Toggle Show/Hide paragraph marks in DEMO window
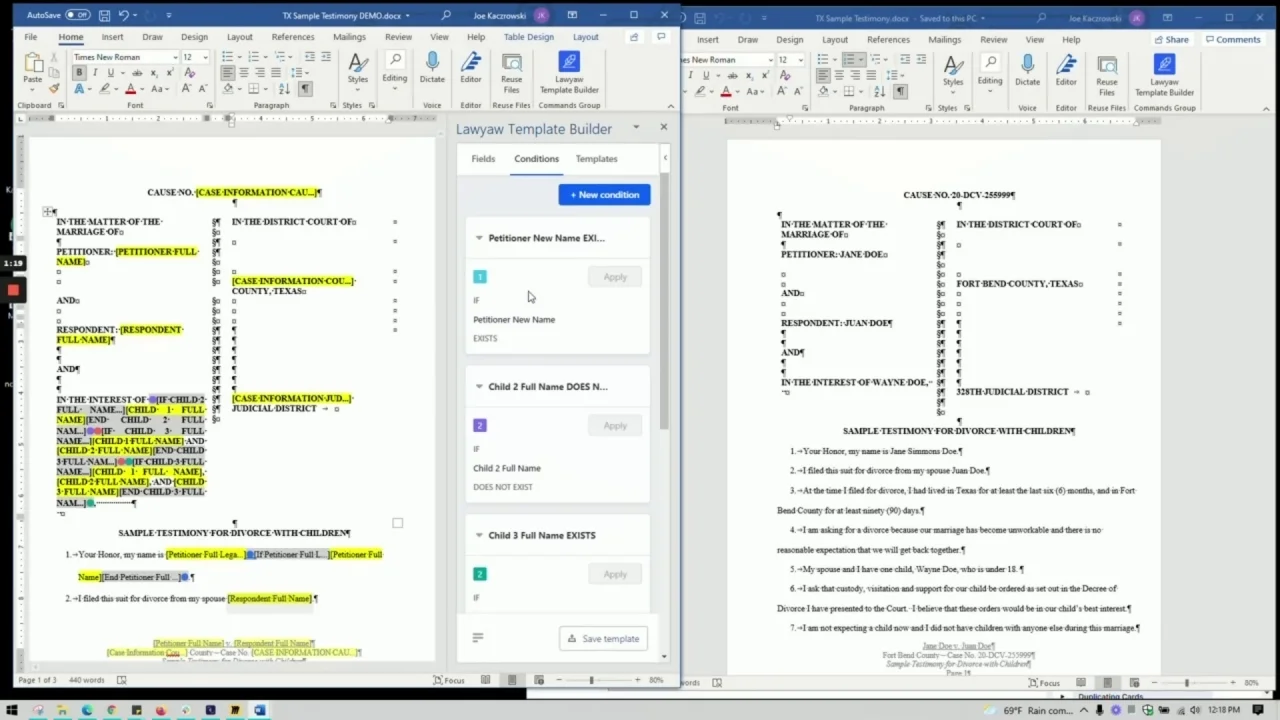 305,89
